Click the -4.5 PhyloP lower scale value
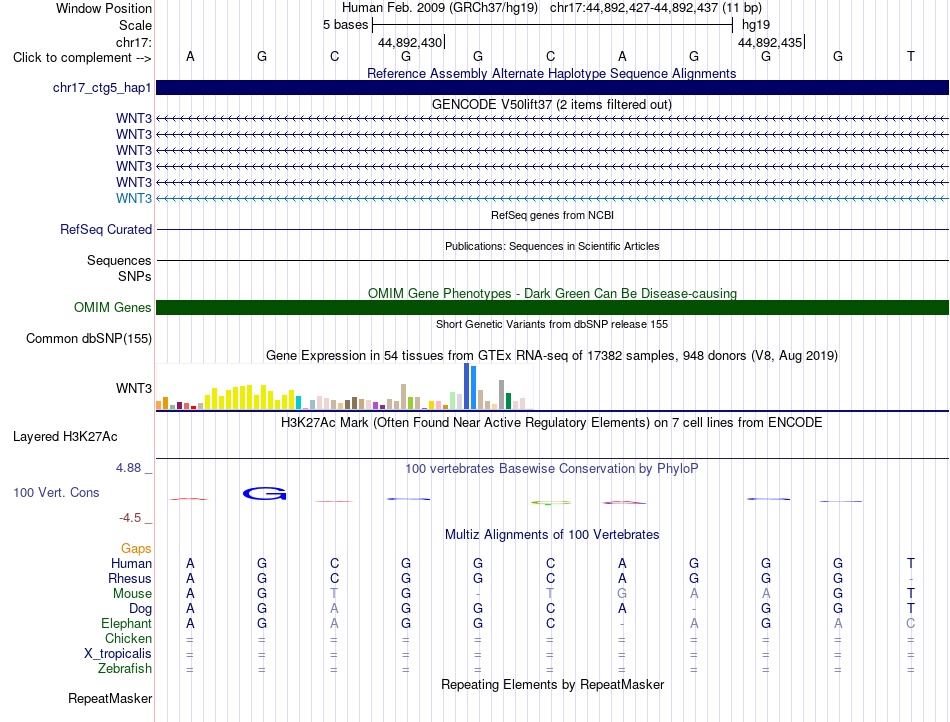 130,518
